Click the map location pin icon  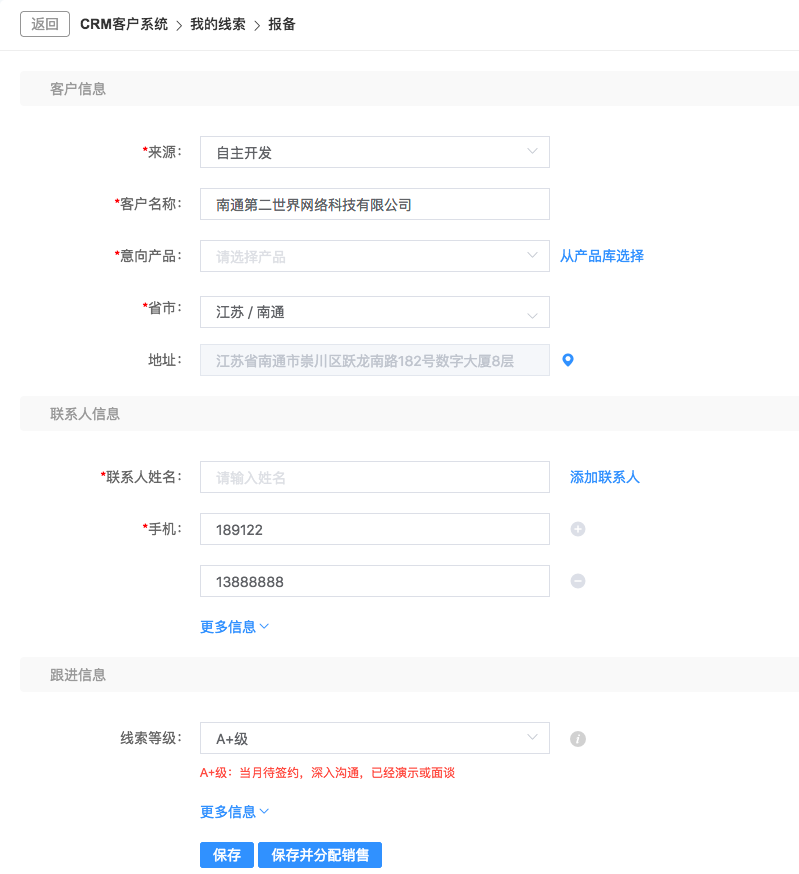tap(568, 360)
